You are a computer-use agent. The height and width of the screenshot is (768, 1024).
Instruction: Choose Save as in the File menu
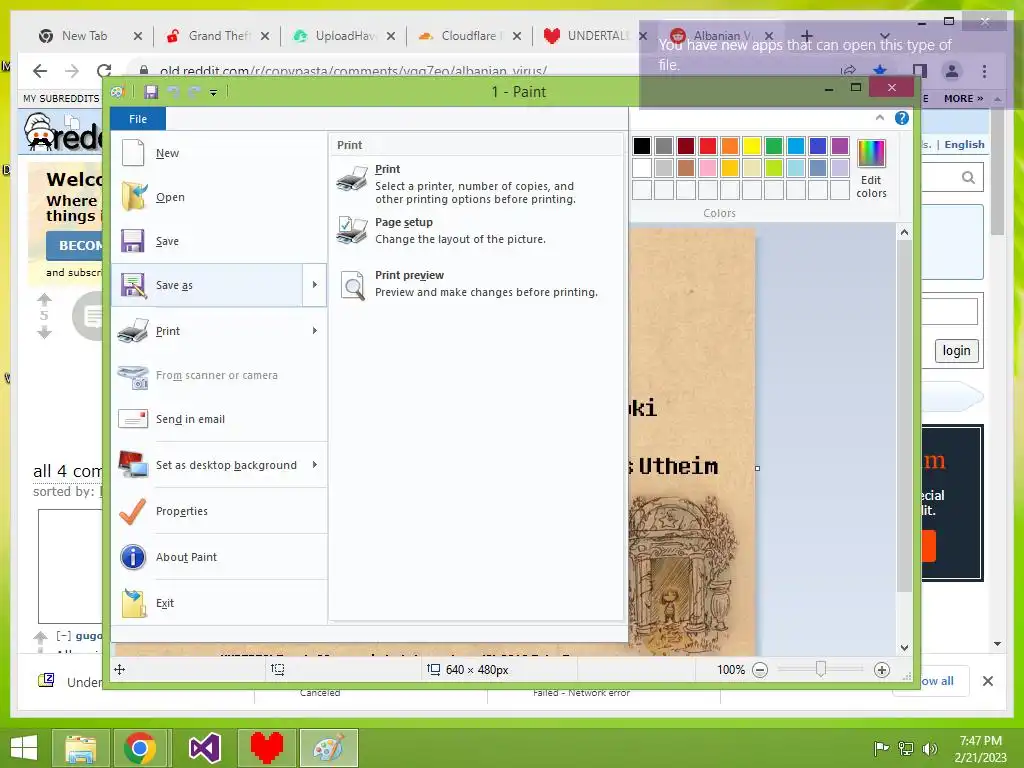tap(206, 285)
